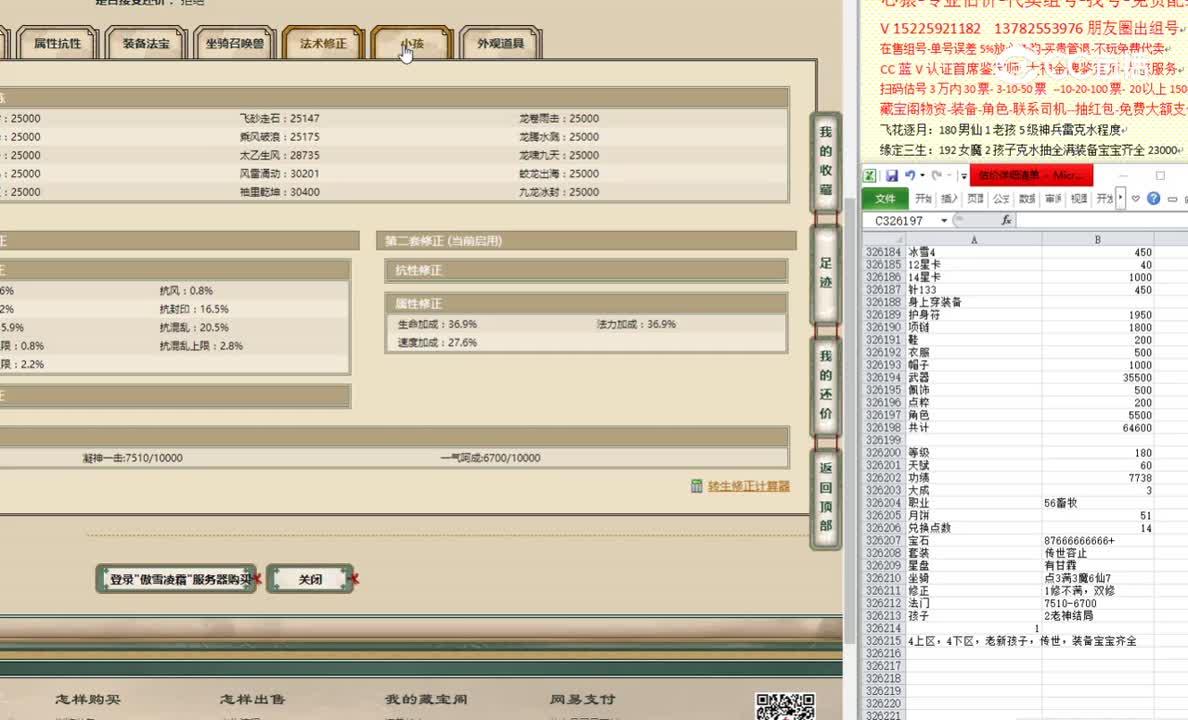Select cell B326208 showing 传世容止

pos(1098,552)
